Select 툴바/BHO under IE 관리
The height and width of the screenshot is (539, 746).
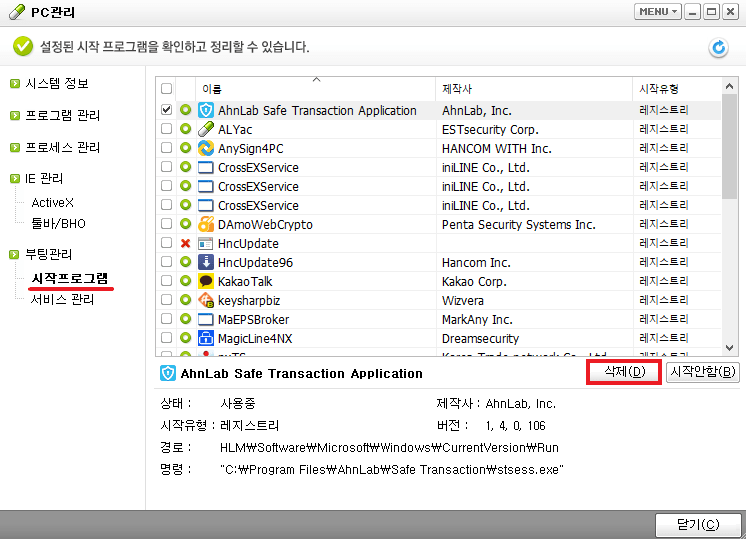click(58, 224)
